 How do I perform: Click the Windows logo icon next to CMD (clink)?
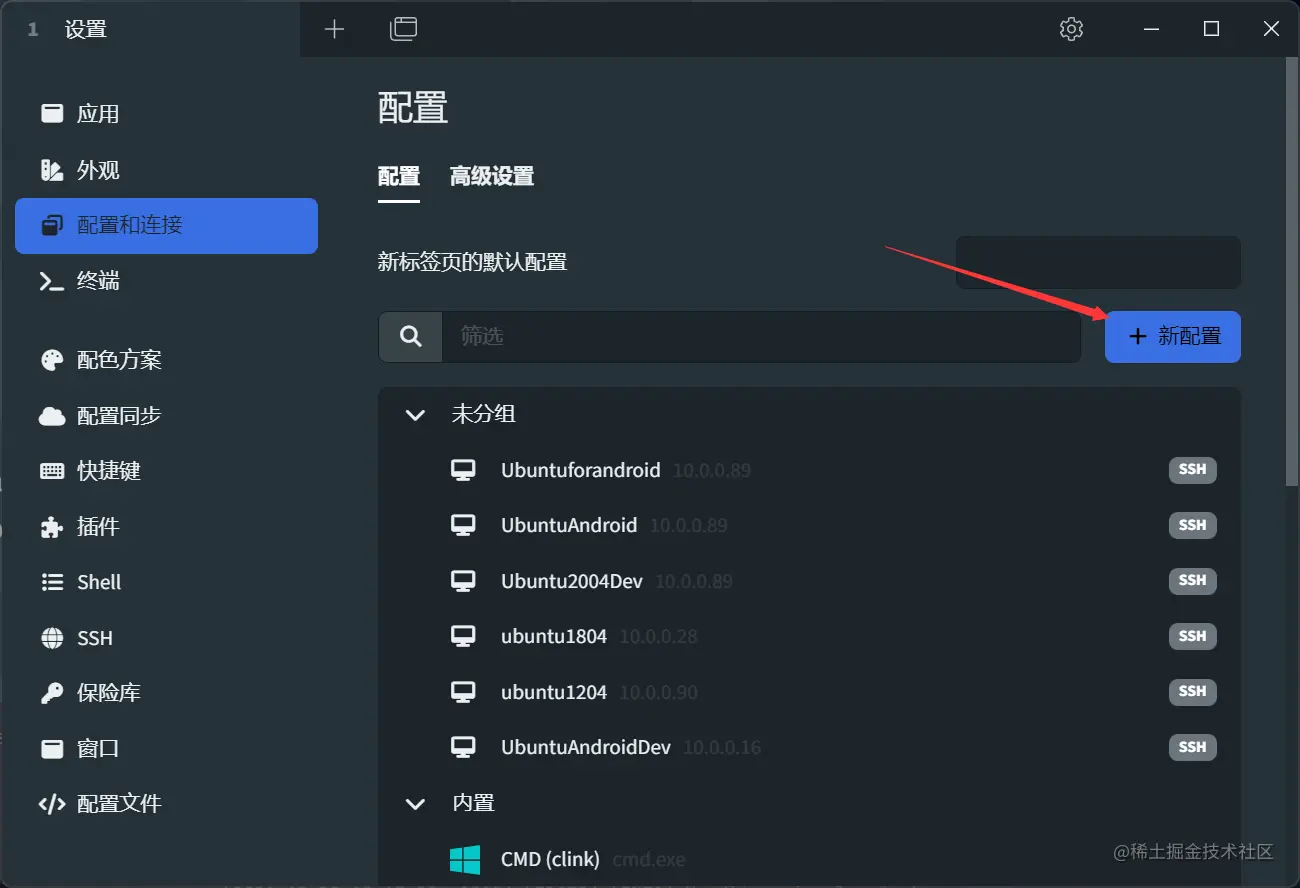[464, 859]
